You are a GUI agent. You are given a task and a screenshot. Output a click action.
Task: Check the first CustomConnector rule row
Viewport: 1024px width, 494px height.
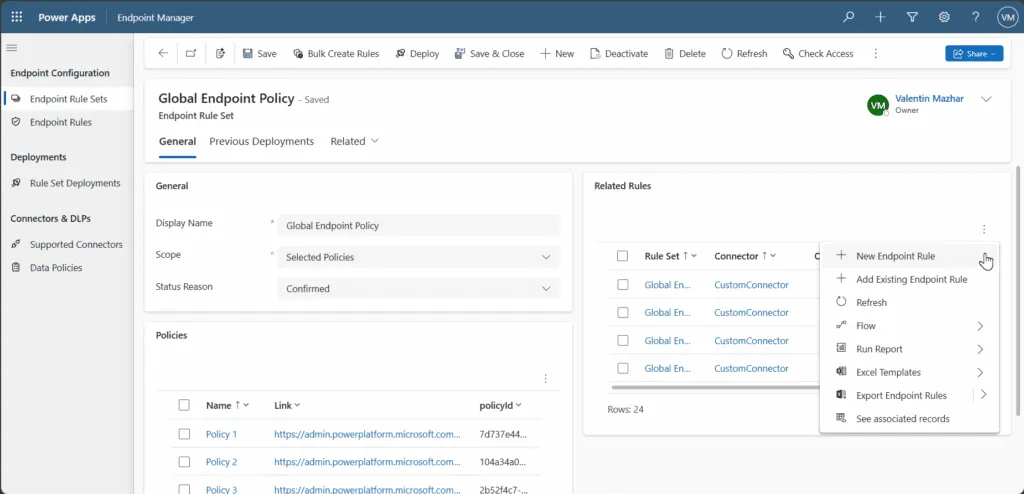coord(622,284)
